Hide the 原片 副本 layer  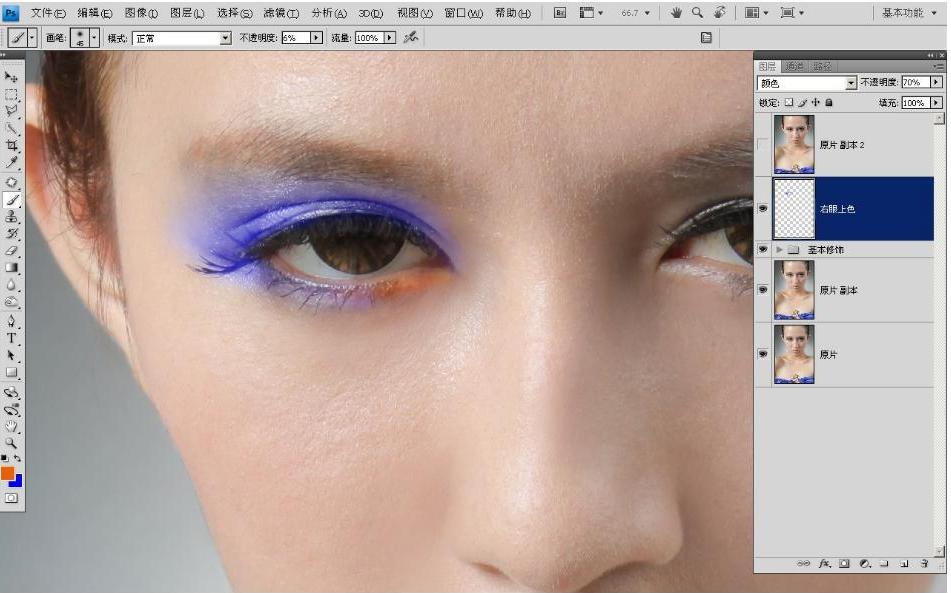click(x=763, y=290)
